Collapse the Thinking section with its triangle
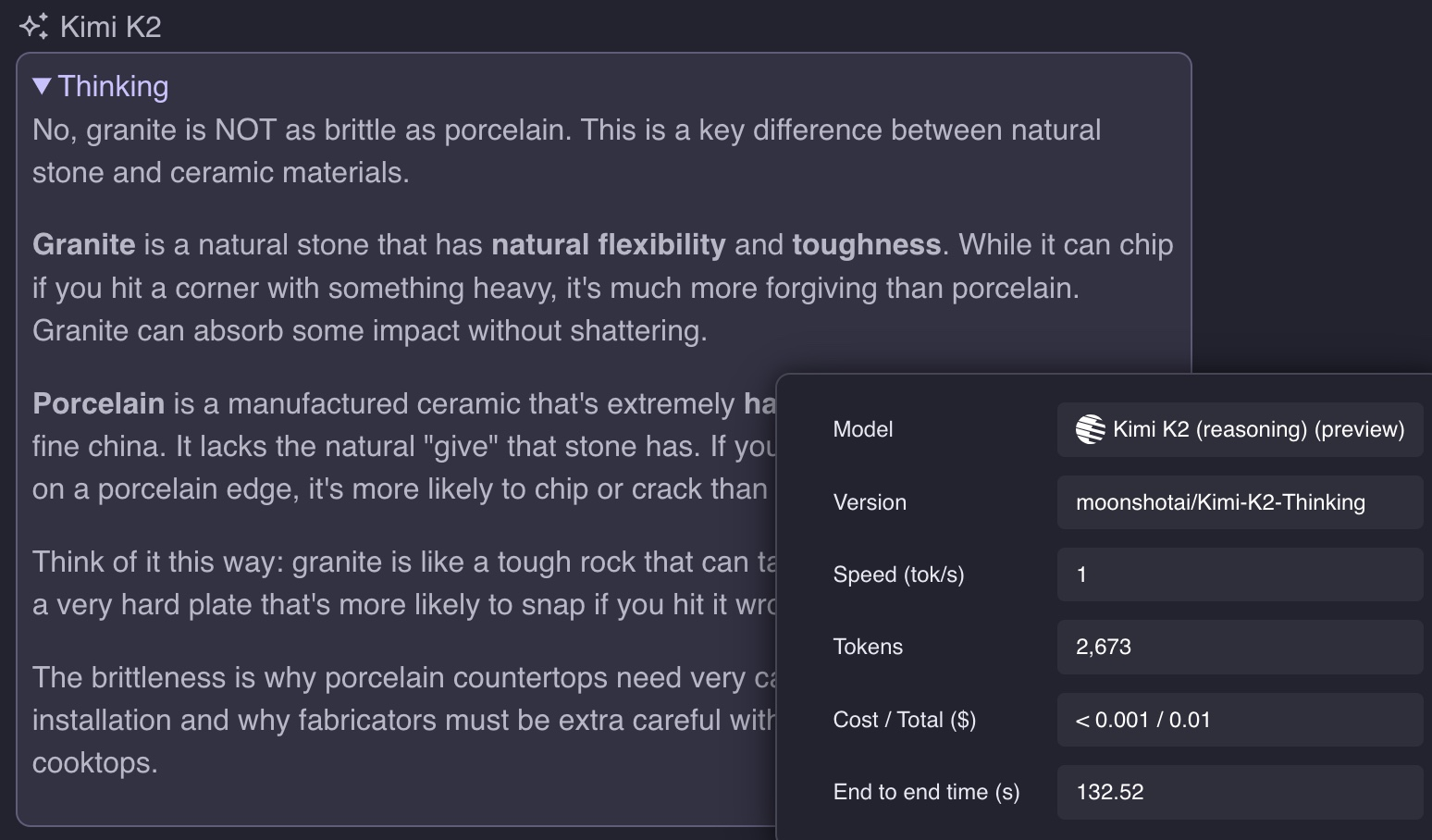The width and height of the screenshot is (1432, 840). (x=42, y=86)
